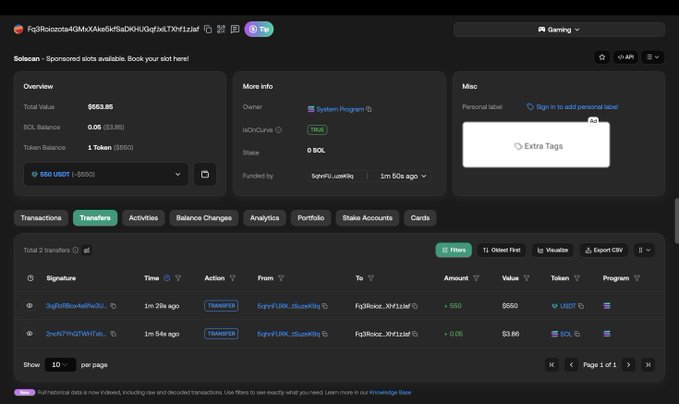Copy To address in SOL row
Image resolution: width=679 pixels, height=404 pixels.
point(415,334)
